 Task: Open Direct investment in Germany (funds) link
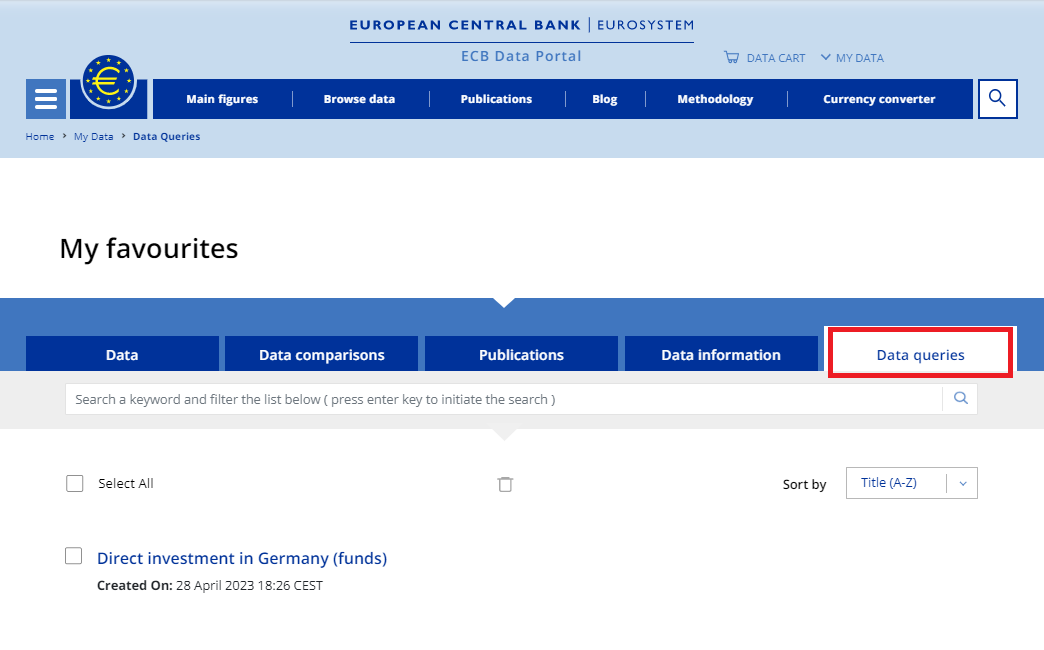(242, 559)
